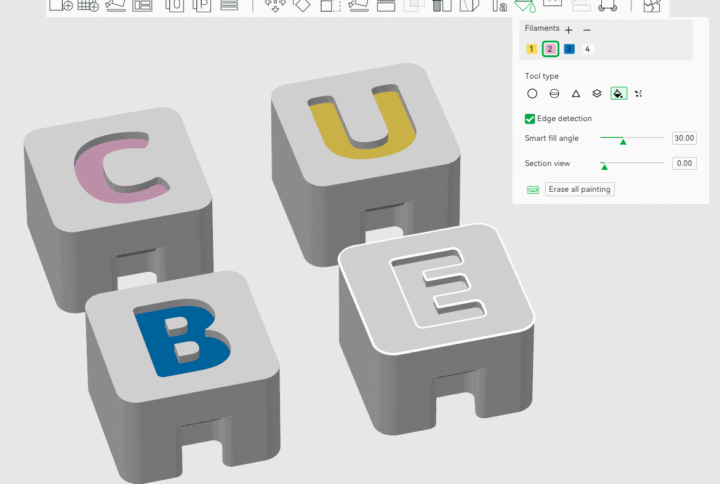720x484 pixels.
Task: Choose blue filament 3 swatch
Action: tap(569, 49)
